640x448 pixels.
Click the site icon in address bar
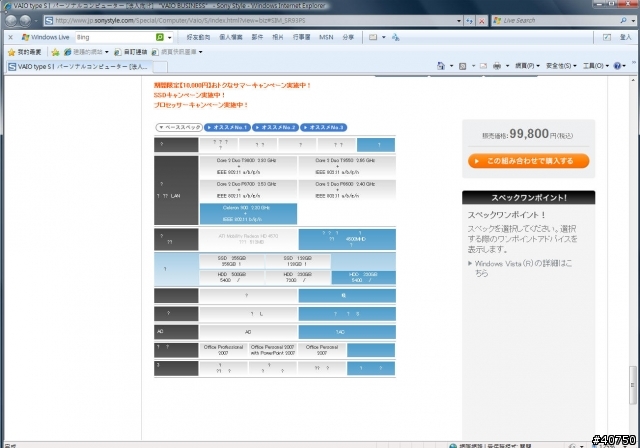pyautogui.click(x=49, y=20)
